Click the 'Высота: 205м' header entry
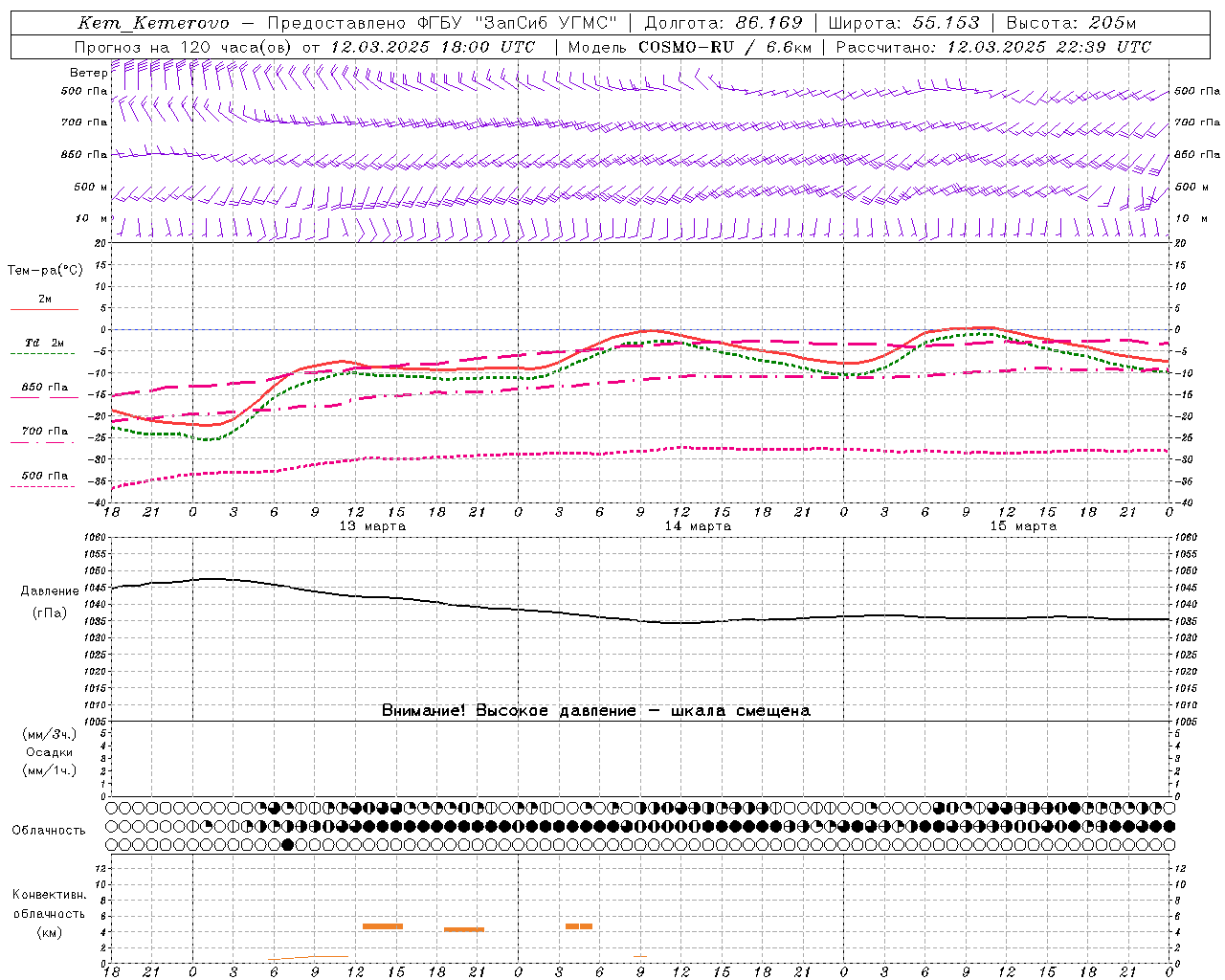1225x980 pixels. pos(1071,23)
